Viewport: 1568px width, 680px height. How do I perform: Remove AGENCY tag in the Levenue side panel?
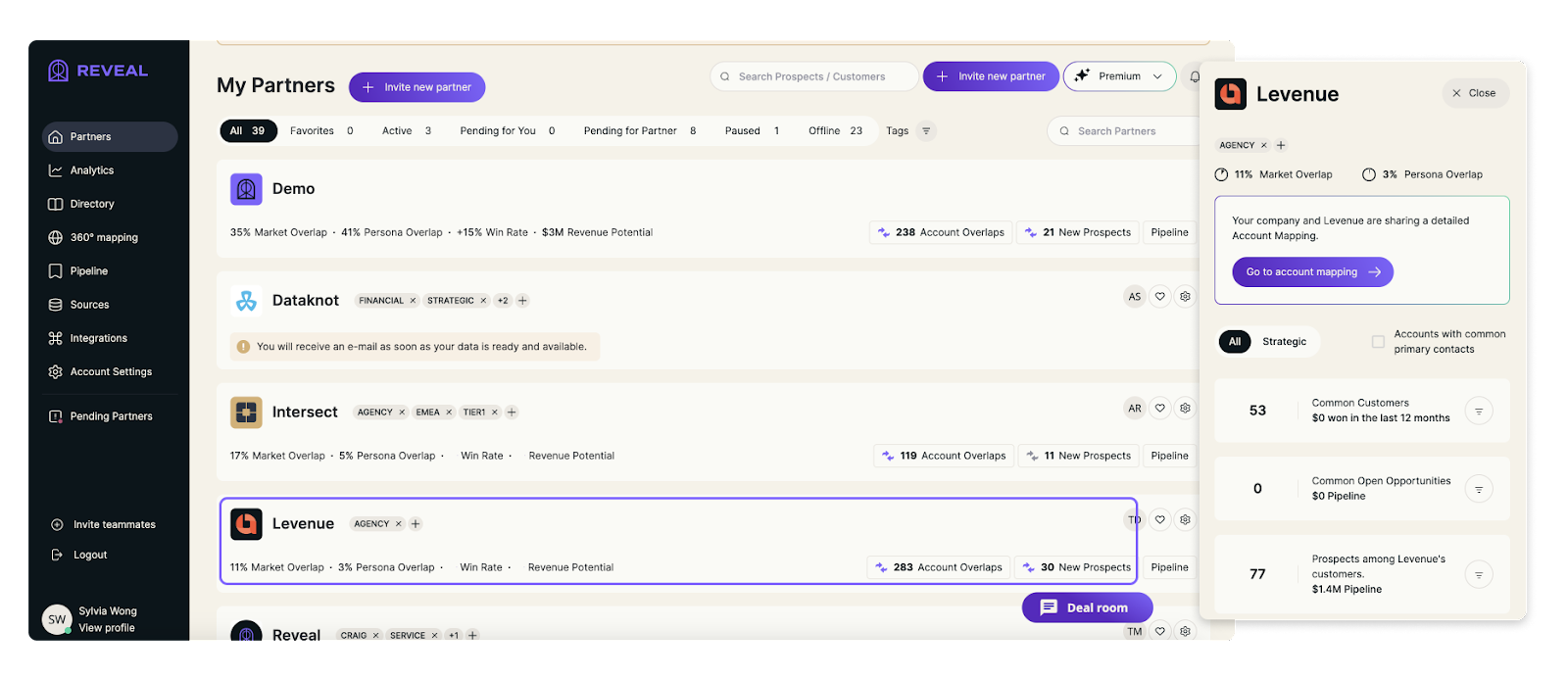[1264, 145]
